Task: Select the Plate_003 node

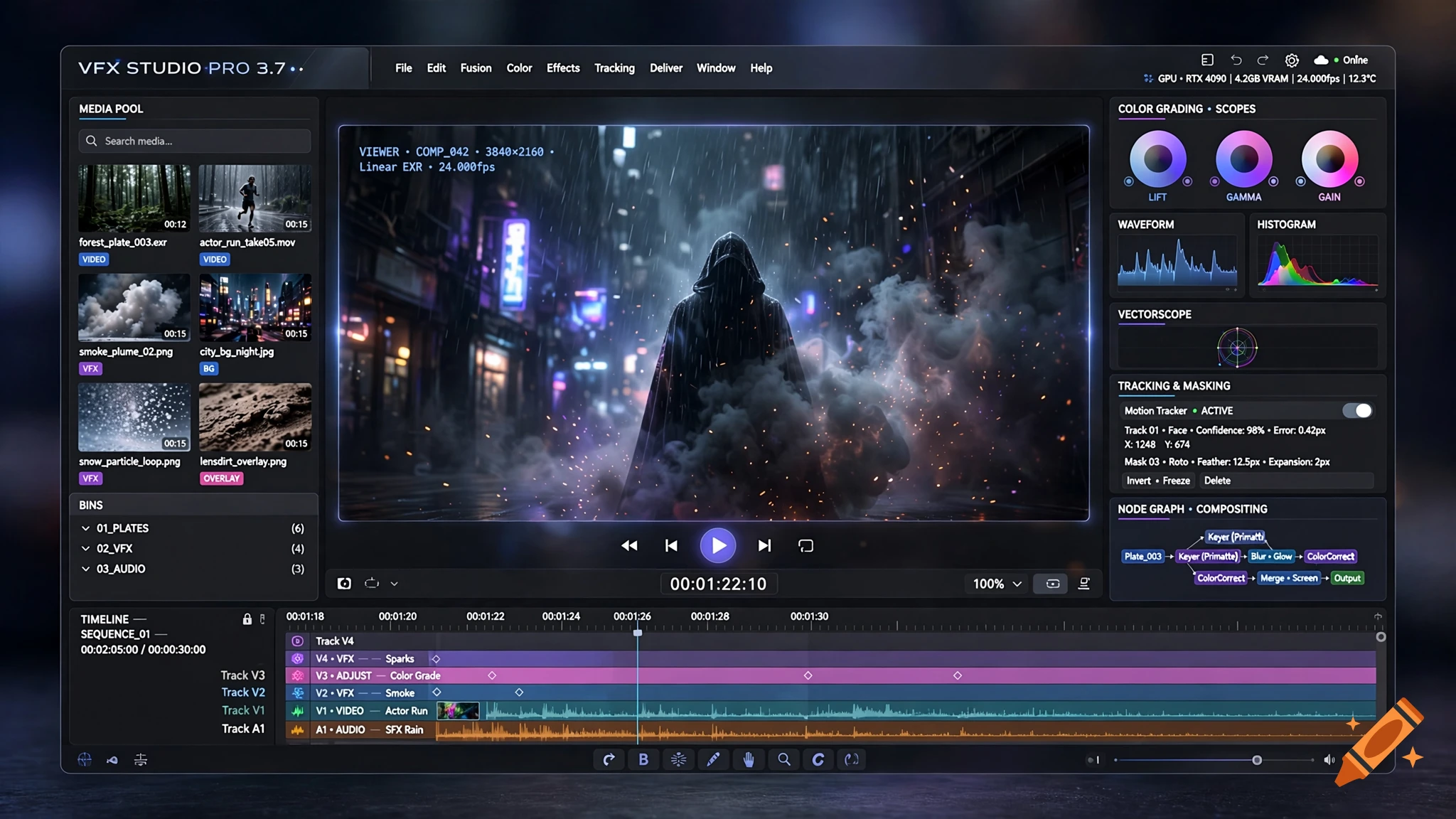Action: click(1142, 556)
